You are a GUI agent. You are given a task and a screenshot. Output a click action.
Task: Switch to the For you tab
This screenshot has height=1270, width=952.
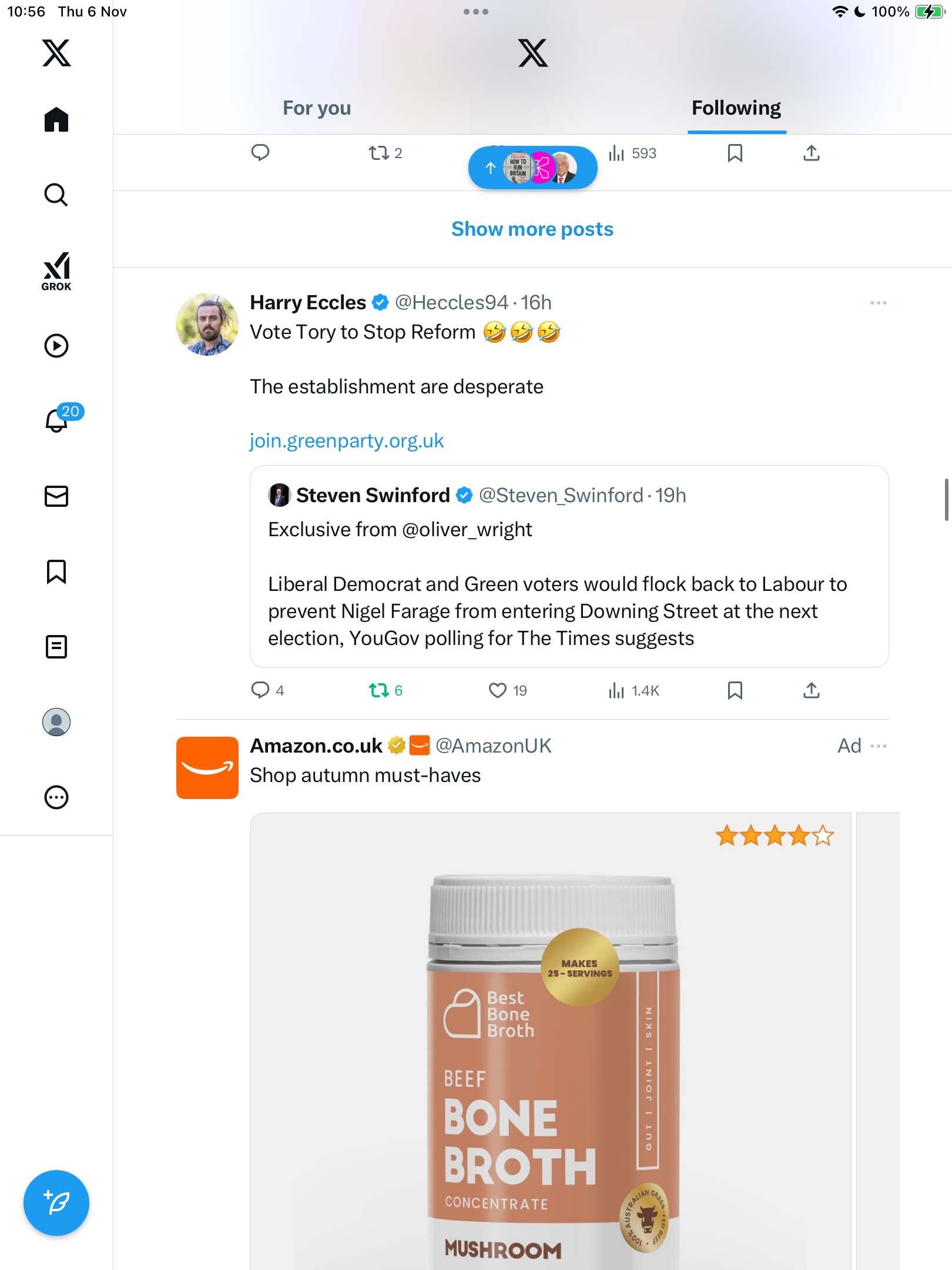[x=317, y=108]
